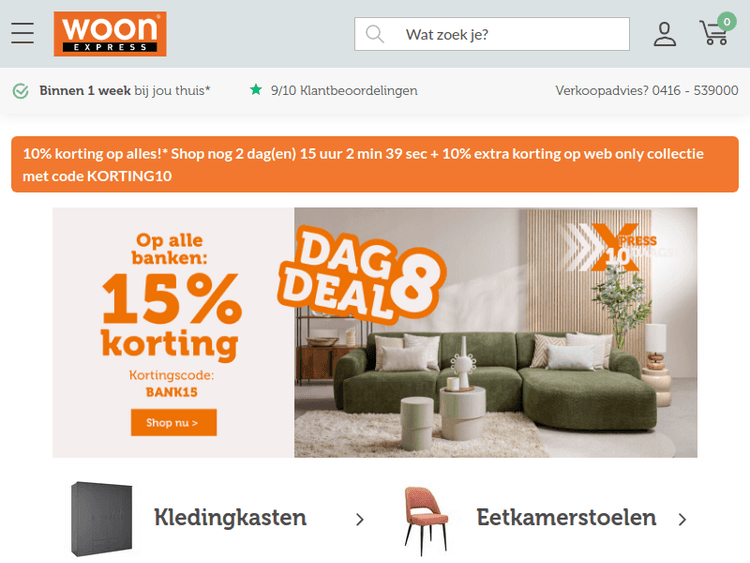This screenshot has width=750, height=563.
Task: Focus the 'Wat zoek je?' search field
Action: click(492, 34)
